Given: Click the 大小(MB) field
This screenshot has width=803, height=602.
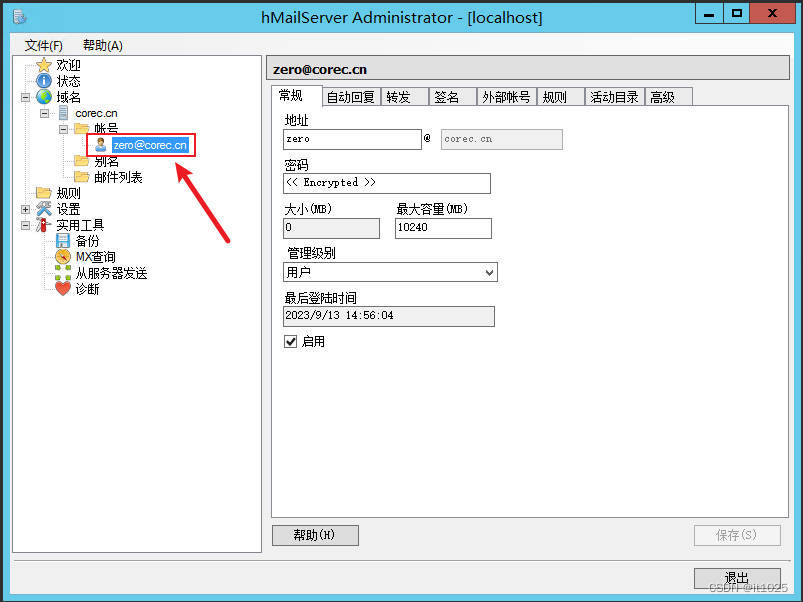Looking at the screenshot, I should pyautogui.click(x=331, y=228).
